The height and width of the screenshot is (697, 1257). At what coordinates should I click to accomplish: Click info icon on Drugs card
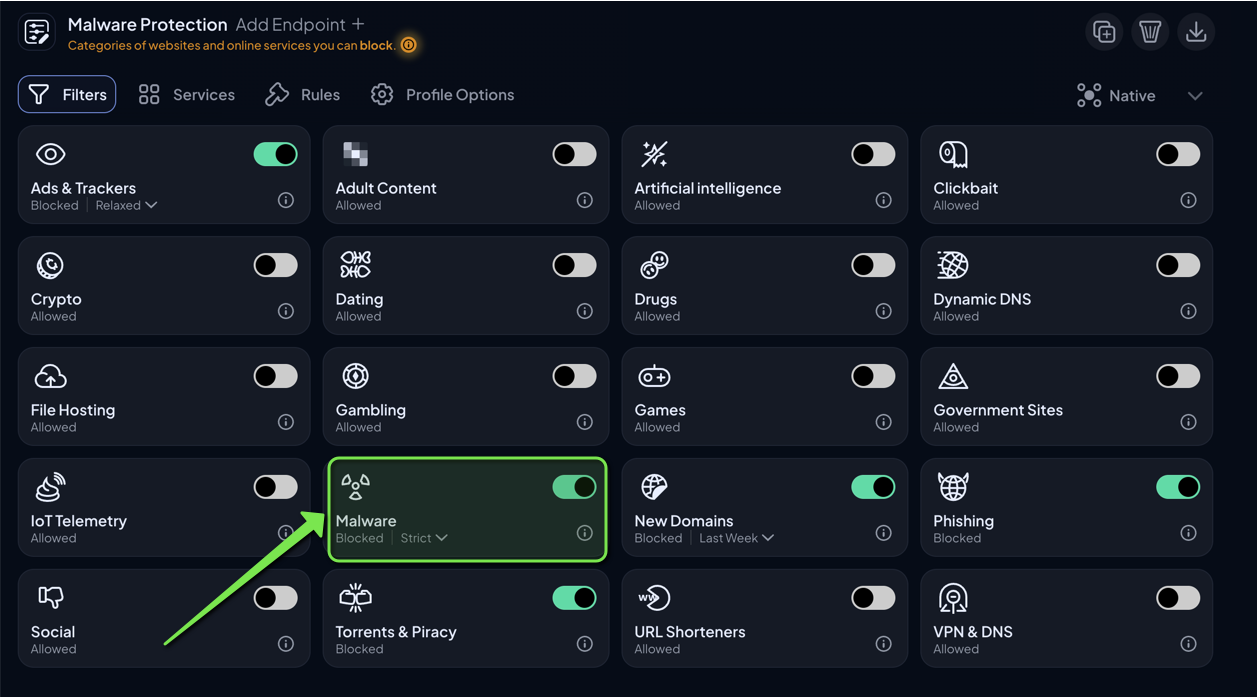click(x=884, y=311)
